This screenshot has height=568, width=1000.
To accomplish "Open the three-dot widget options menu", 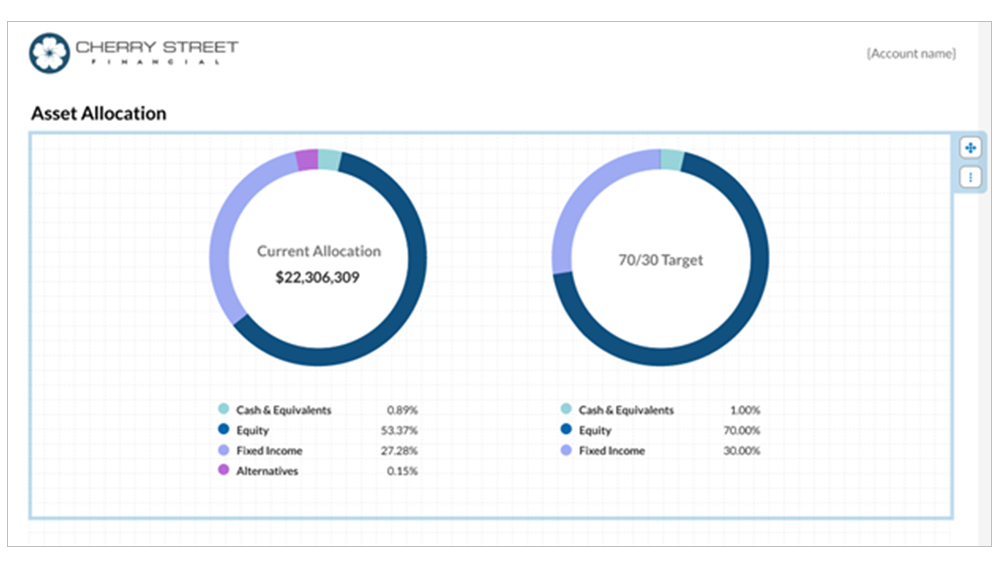I will point(969,177).
